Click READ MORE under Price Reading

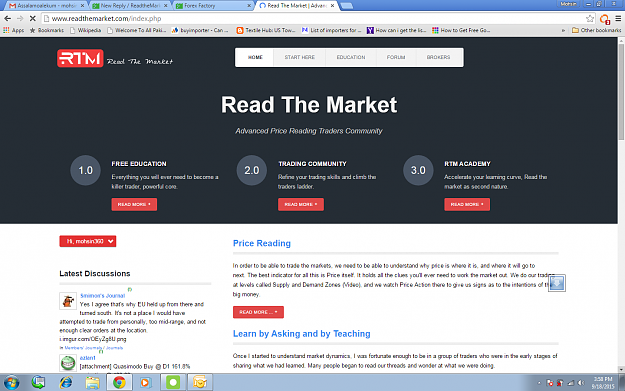[x=258, y=312]
